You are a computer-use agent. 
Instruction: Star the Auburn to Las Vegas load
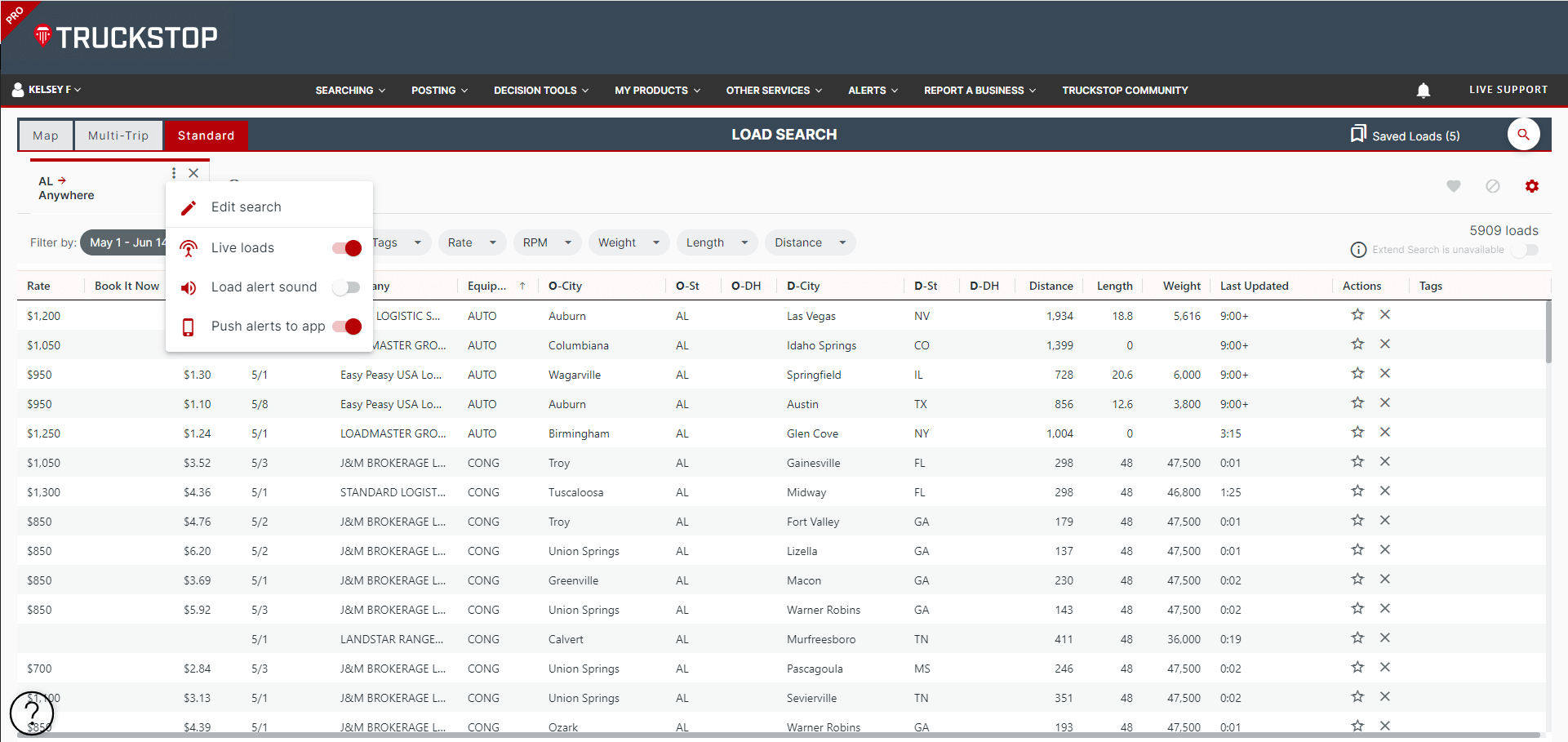(1357, 315)
